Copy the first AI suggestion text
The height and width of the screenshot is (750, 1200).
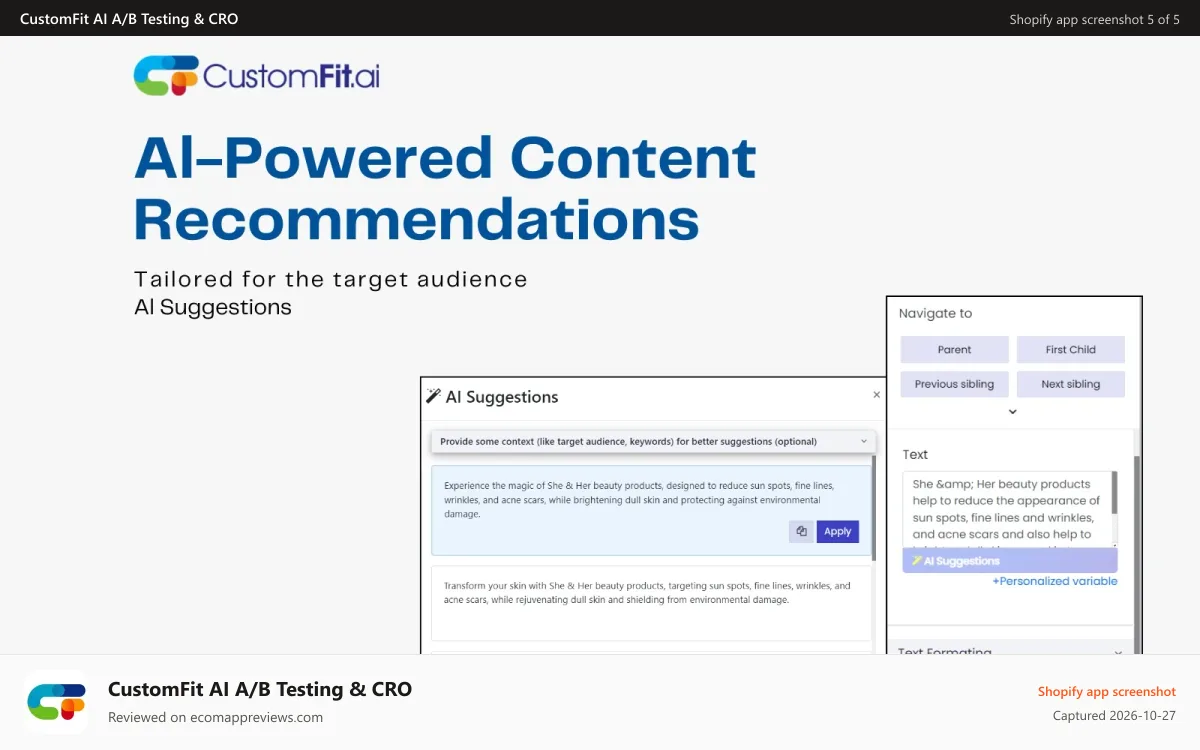(x=801, y=532)
